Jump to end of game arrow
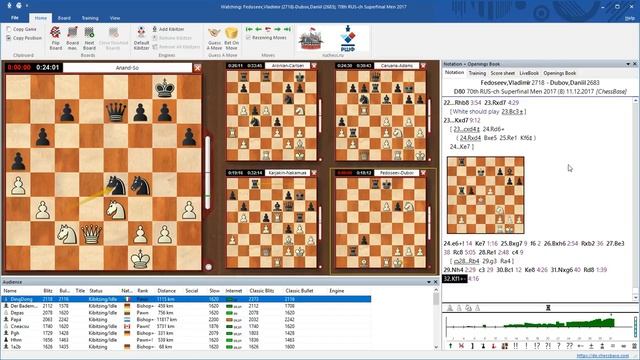 (287, 29)
